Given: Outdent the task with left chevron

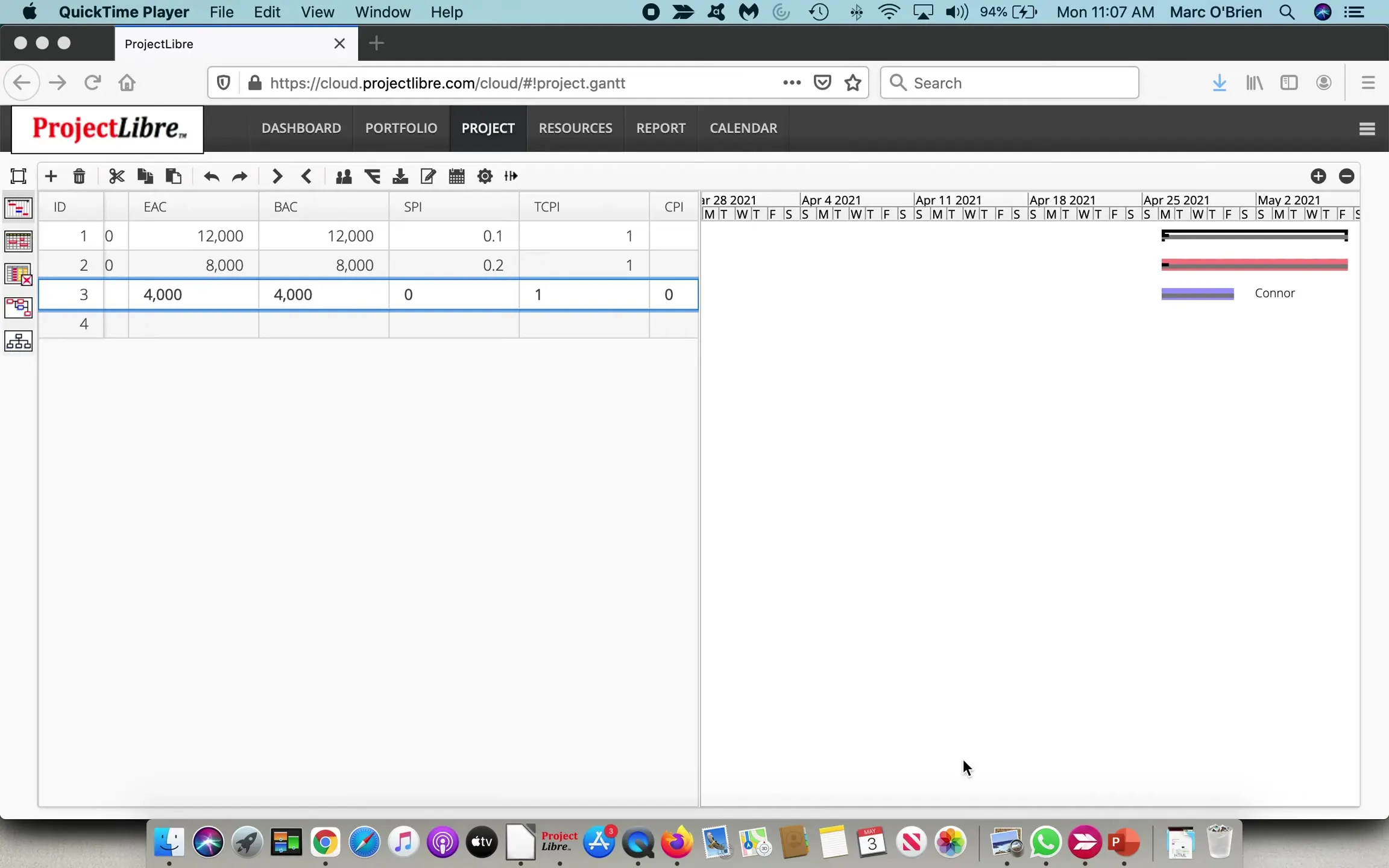Looking at the screenshot, I should 306,176.
